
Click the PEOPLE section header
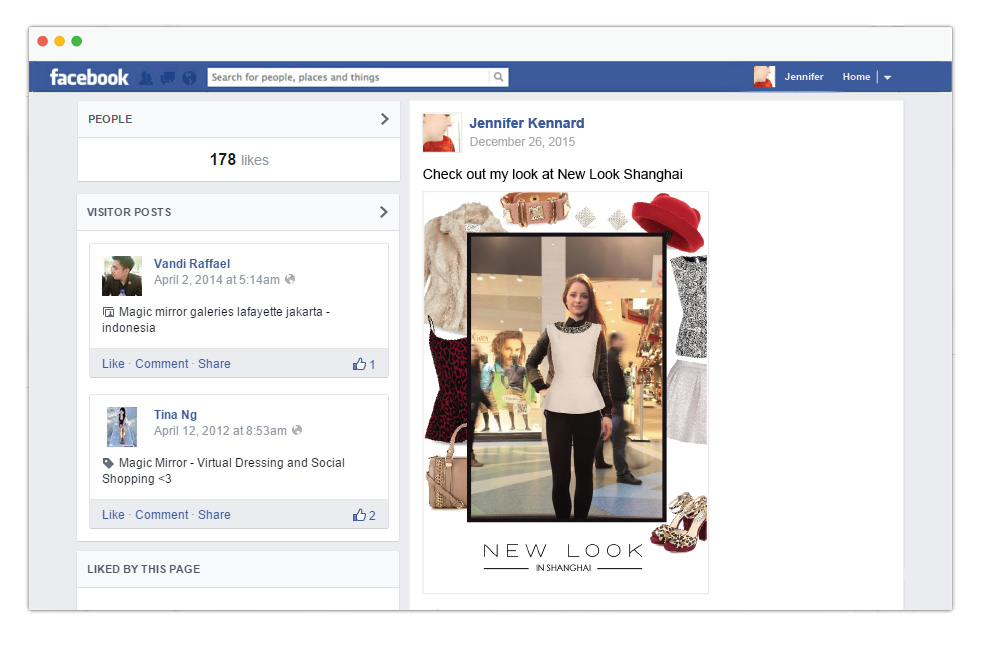pyautogui.click(x=239, y=119)
